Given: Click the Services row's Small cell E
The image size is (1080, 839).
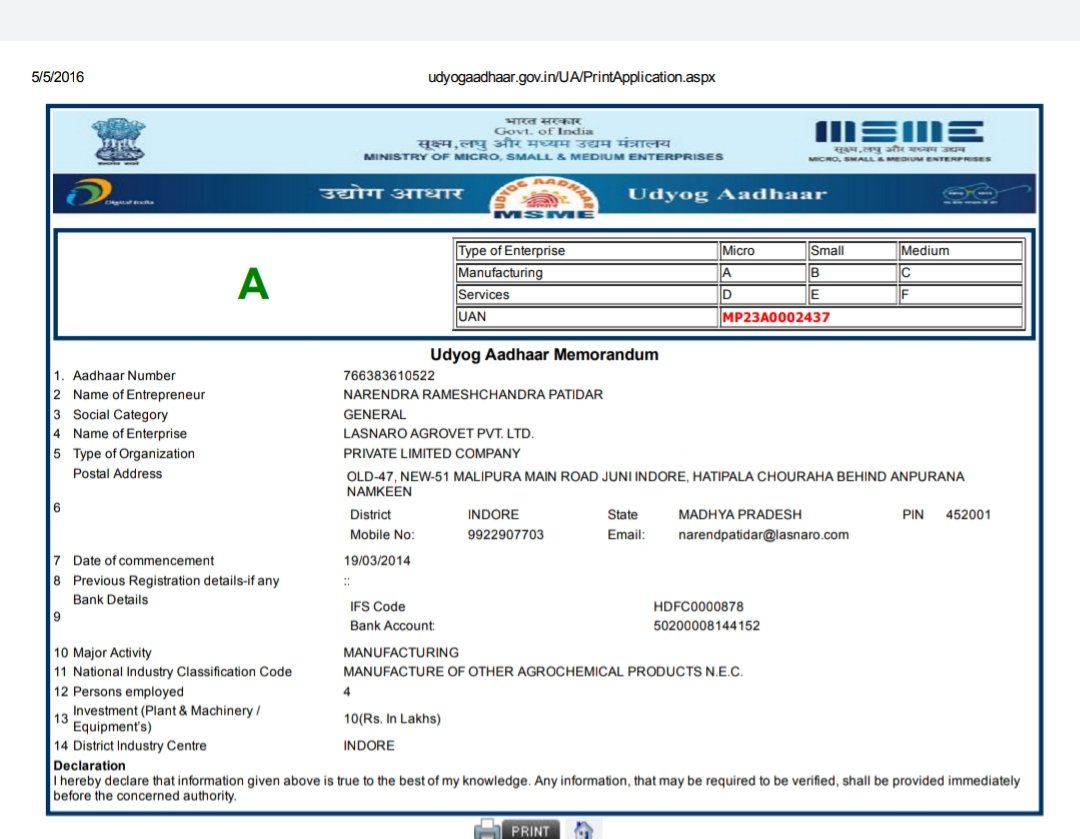Looking at the screenshot, I should click(x=850, y=295).
